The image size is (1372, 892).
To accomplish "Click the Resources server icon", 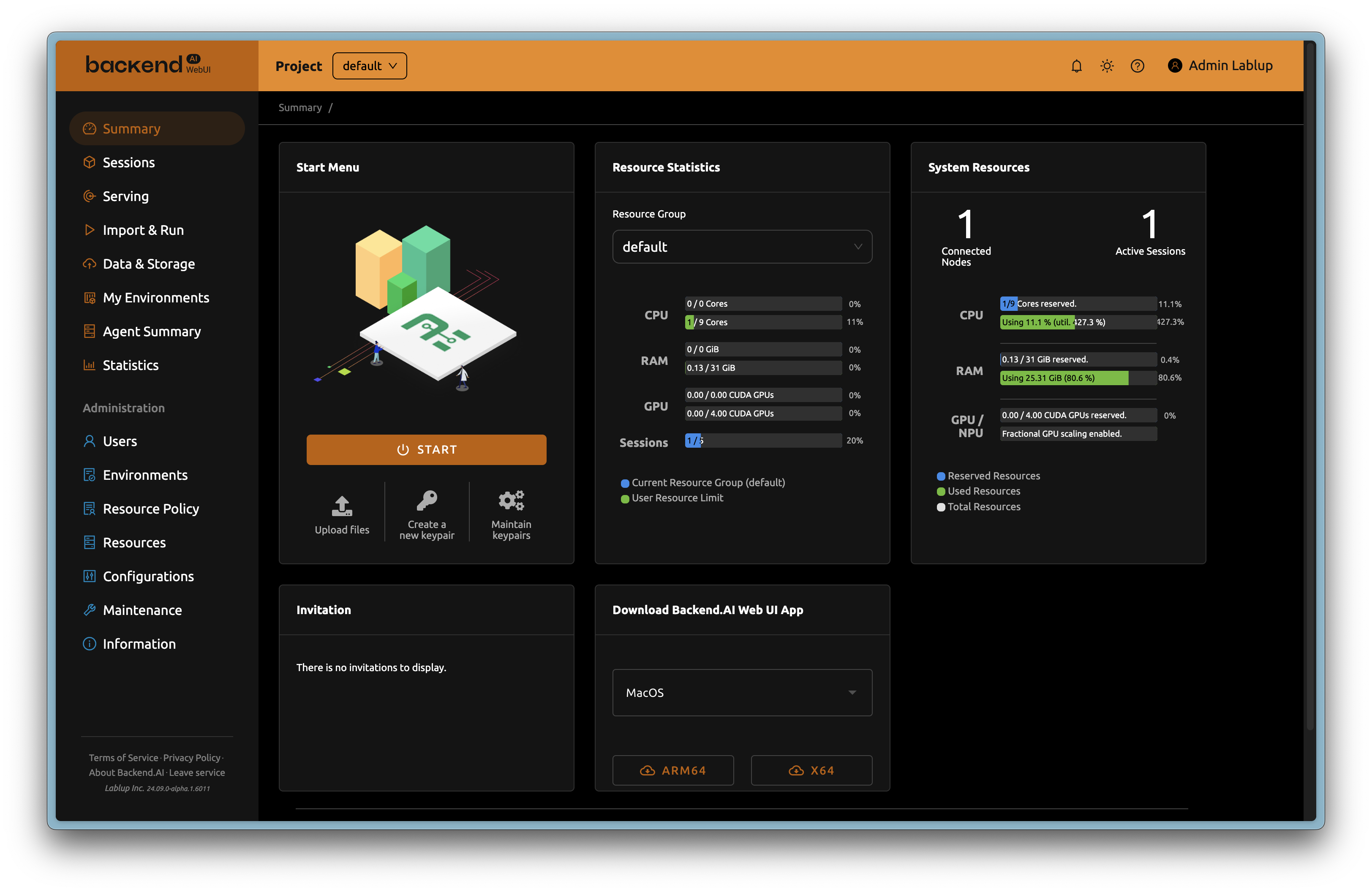I will point(90,543).
